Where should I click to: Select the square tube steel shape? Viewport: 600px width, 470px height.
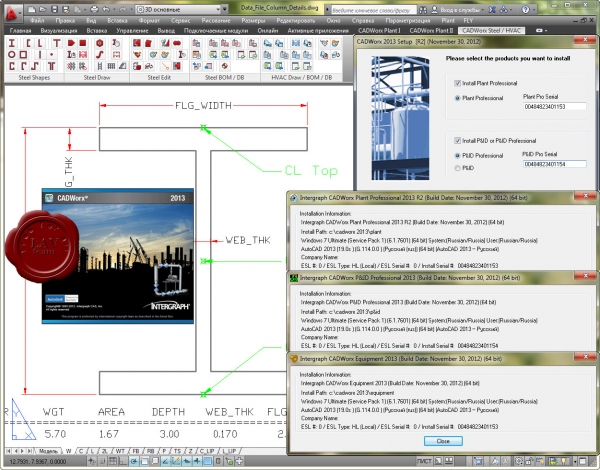click(x=23, y=54)
